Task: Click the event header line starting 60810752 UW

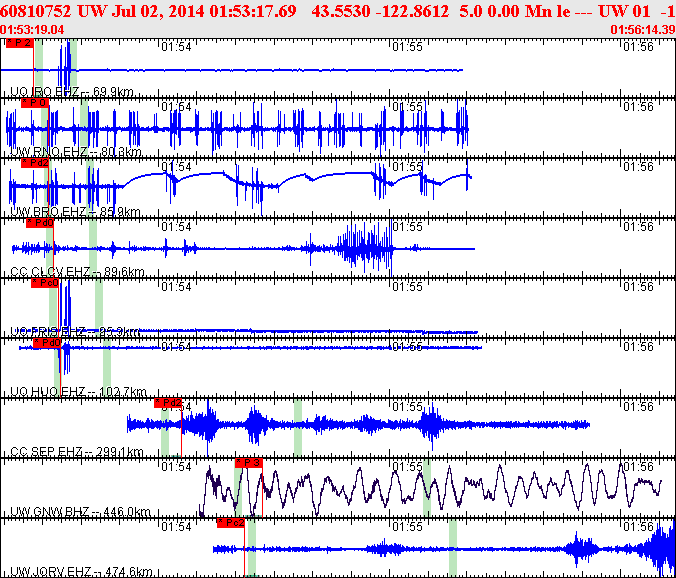Action: [x=338, y=12]
